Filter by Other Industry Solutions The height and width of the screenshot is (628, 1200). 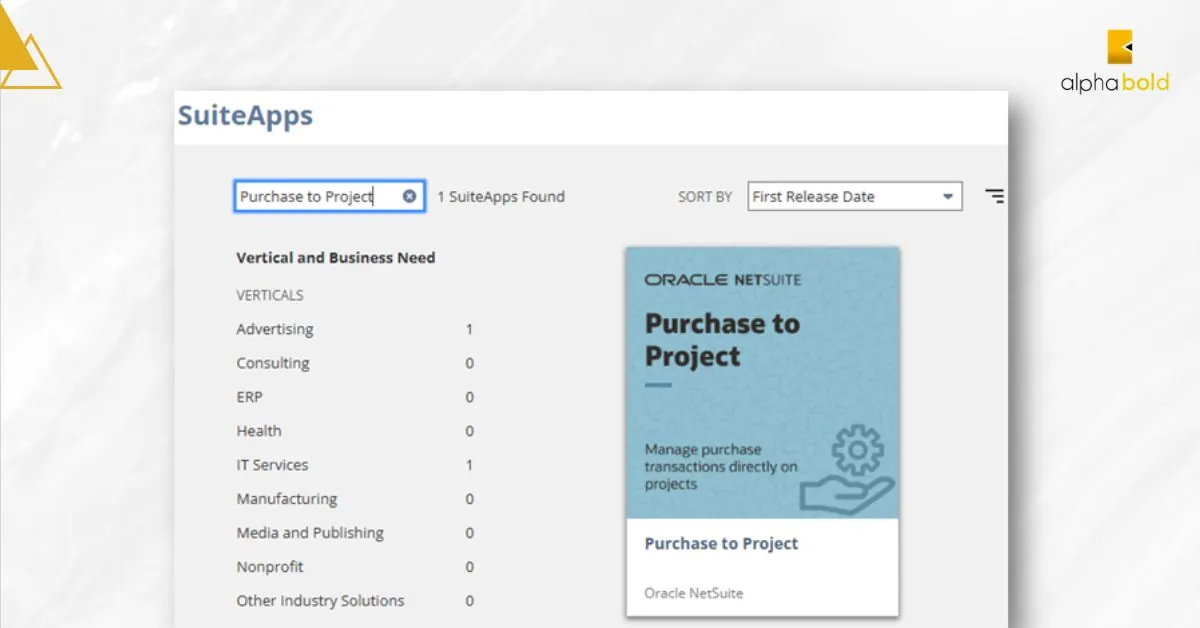pyautogui.click(x=320, y=601)
